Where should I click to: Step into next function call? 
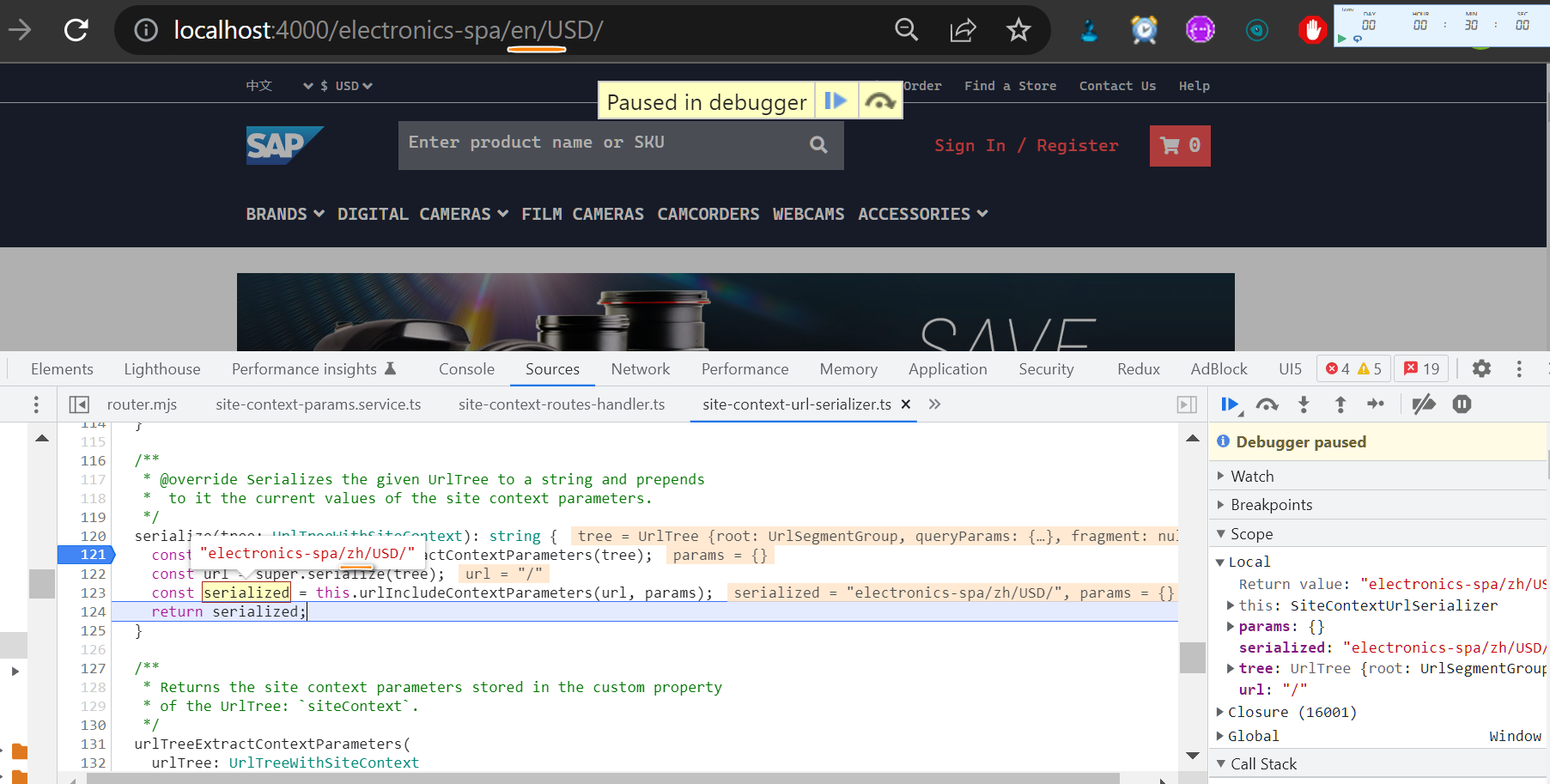pyautogui.click(x=1304, y=404)
